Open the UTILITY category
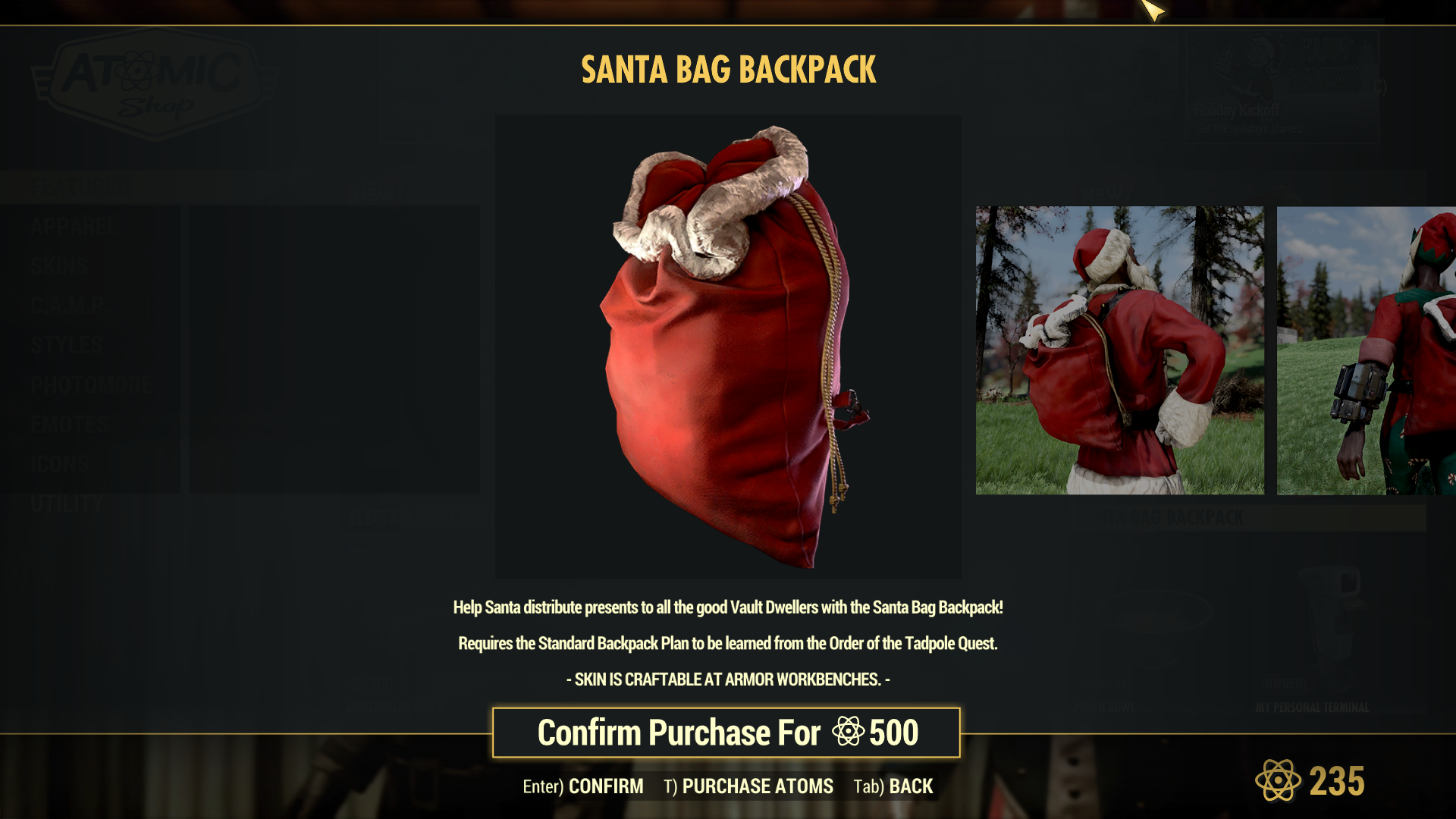Screen dimensions: 1456x819 (x=67, y=504)
